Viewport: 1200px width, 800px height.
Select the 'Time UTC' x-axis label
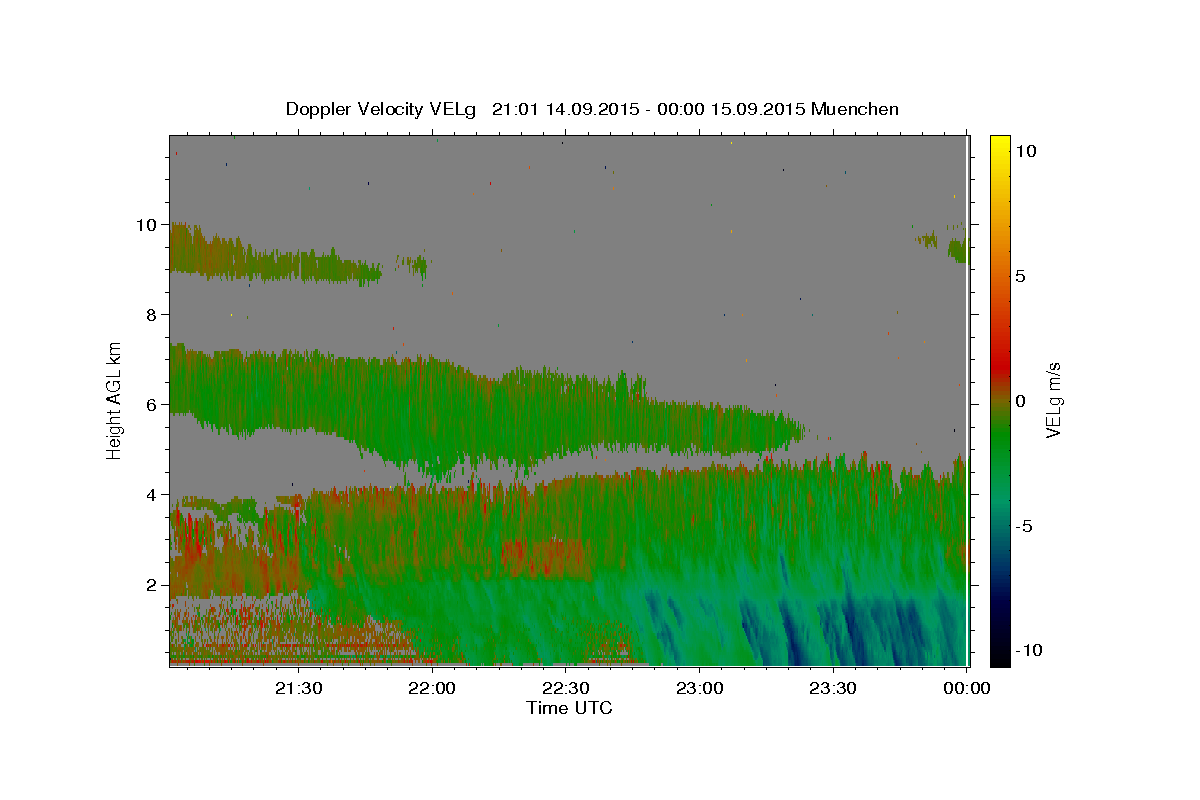click(x=569, y=708)
